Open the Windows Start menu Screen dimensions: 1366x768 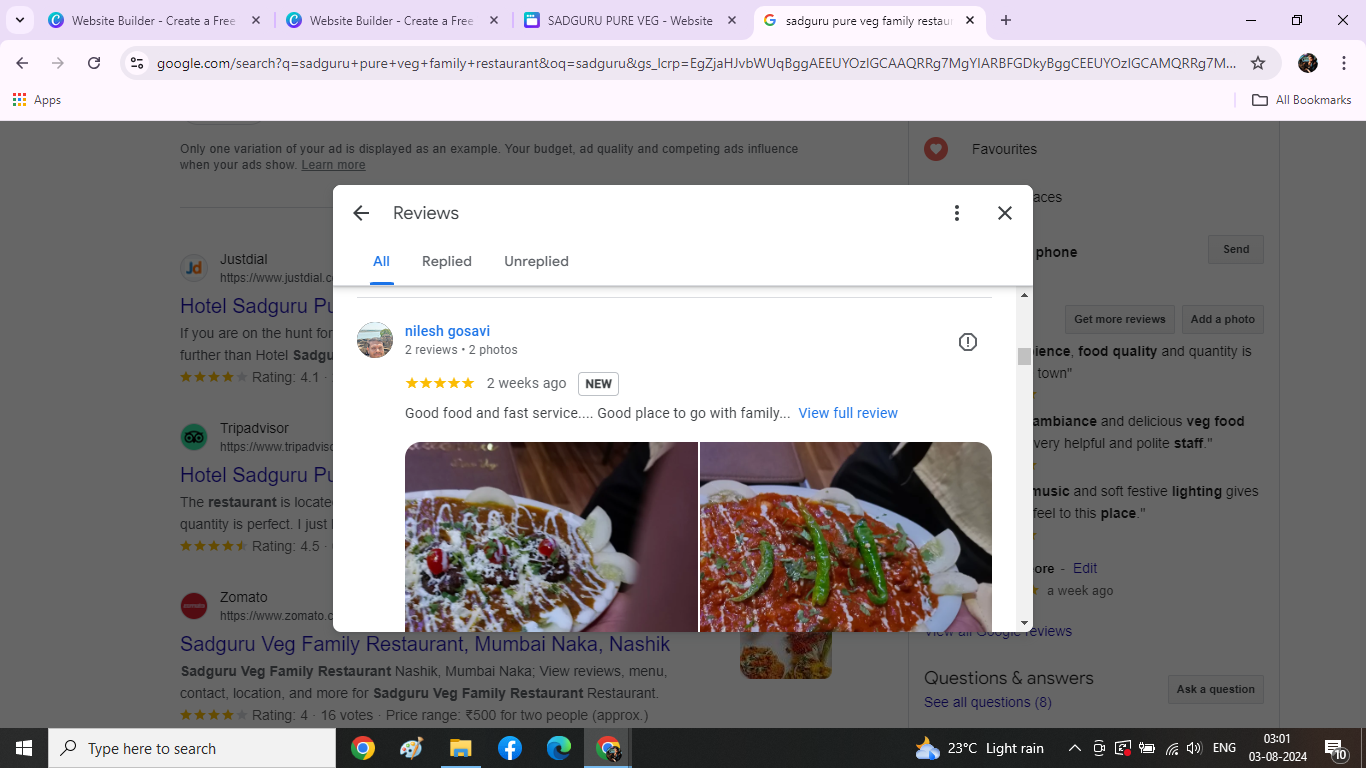[23, 748]
